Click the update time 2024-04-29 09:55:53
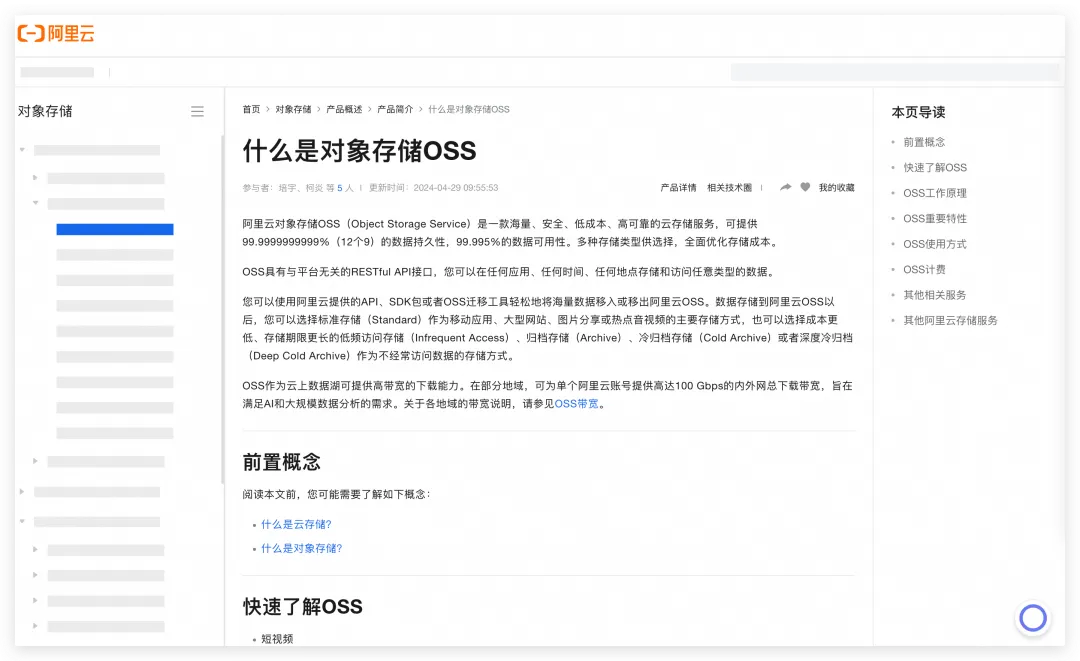1080x661 pixels. click(x=456, y=188)
